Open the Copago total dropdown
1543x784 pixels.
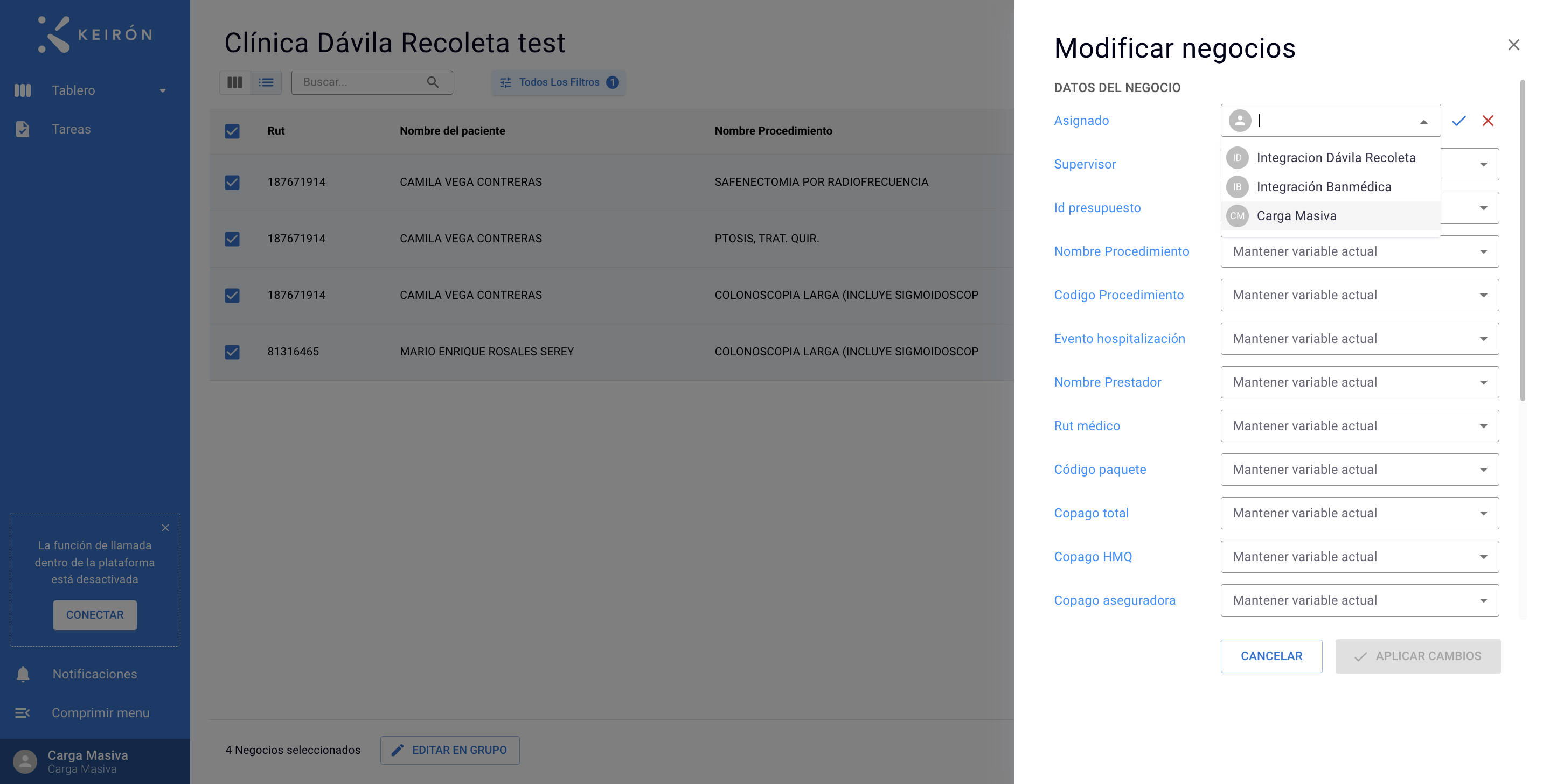click(x=1360, y=513)
